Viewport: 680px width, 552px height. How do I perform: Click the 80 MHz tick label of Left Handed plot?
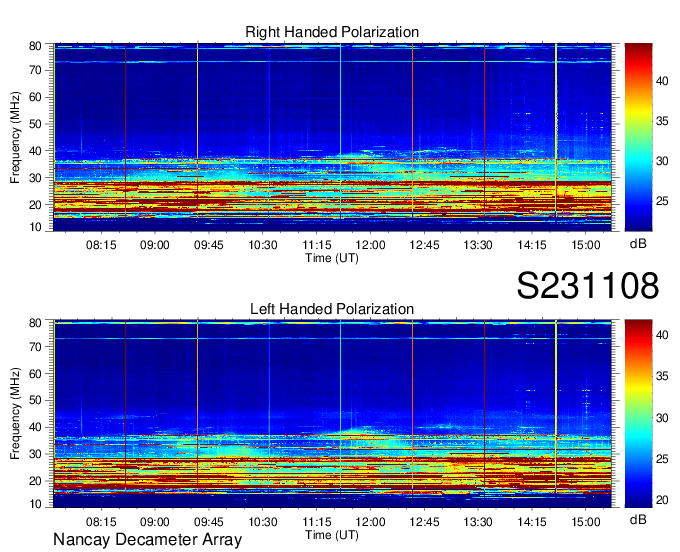[35, 323]
